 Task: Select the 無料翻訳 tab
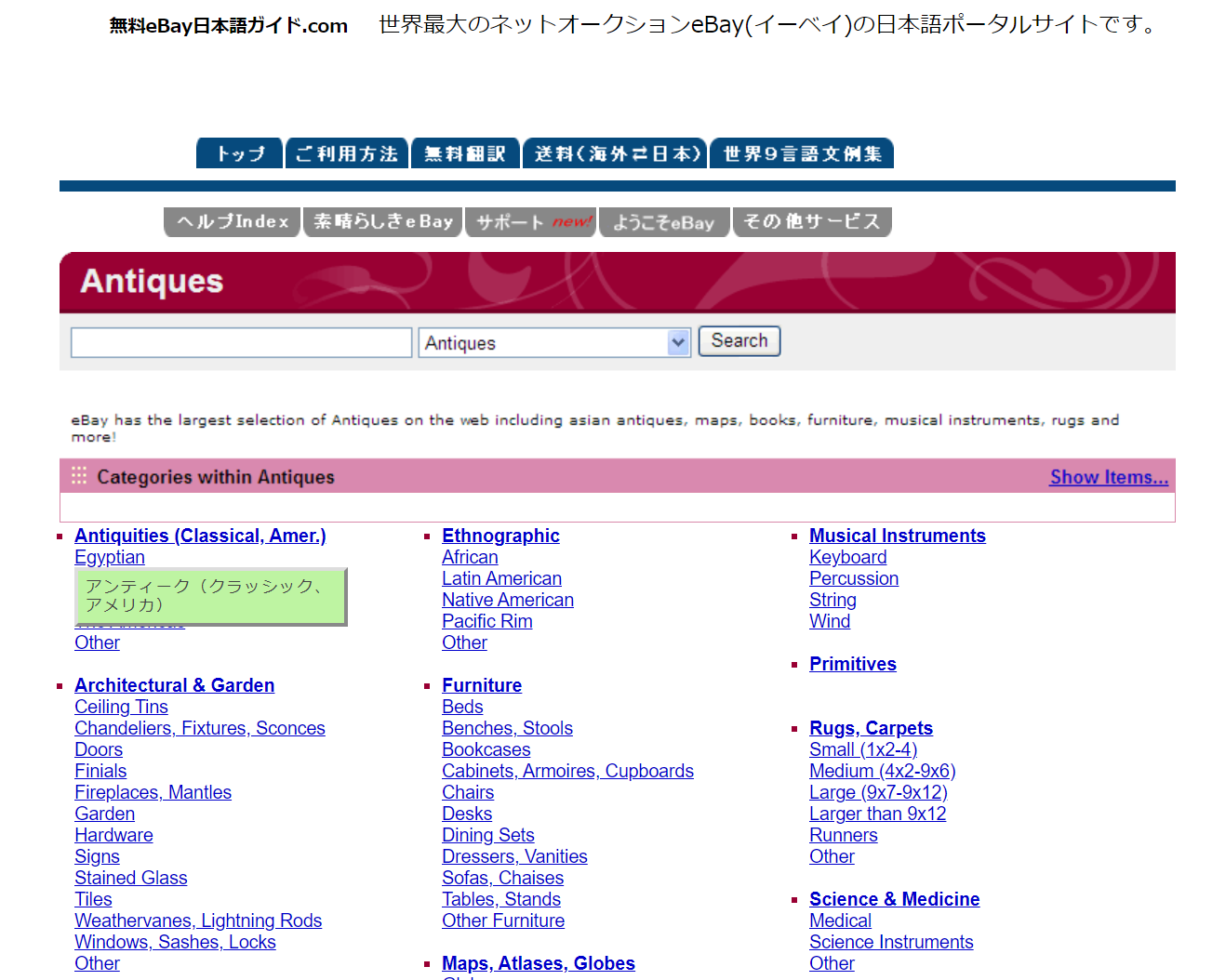pos(465,153)
